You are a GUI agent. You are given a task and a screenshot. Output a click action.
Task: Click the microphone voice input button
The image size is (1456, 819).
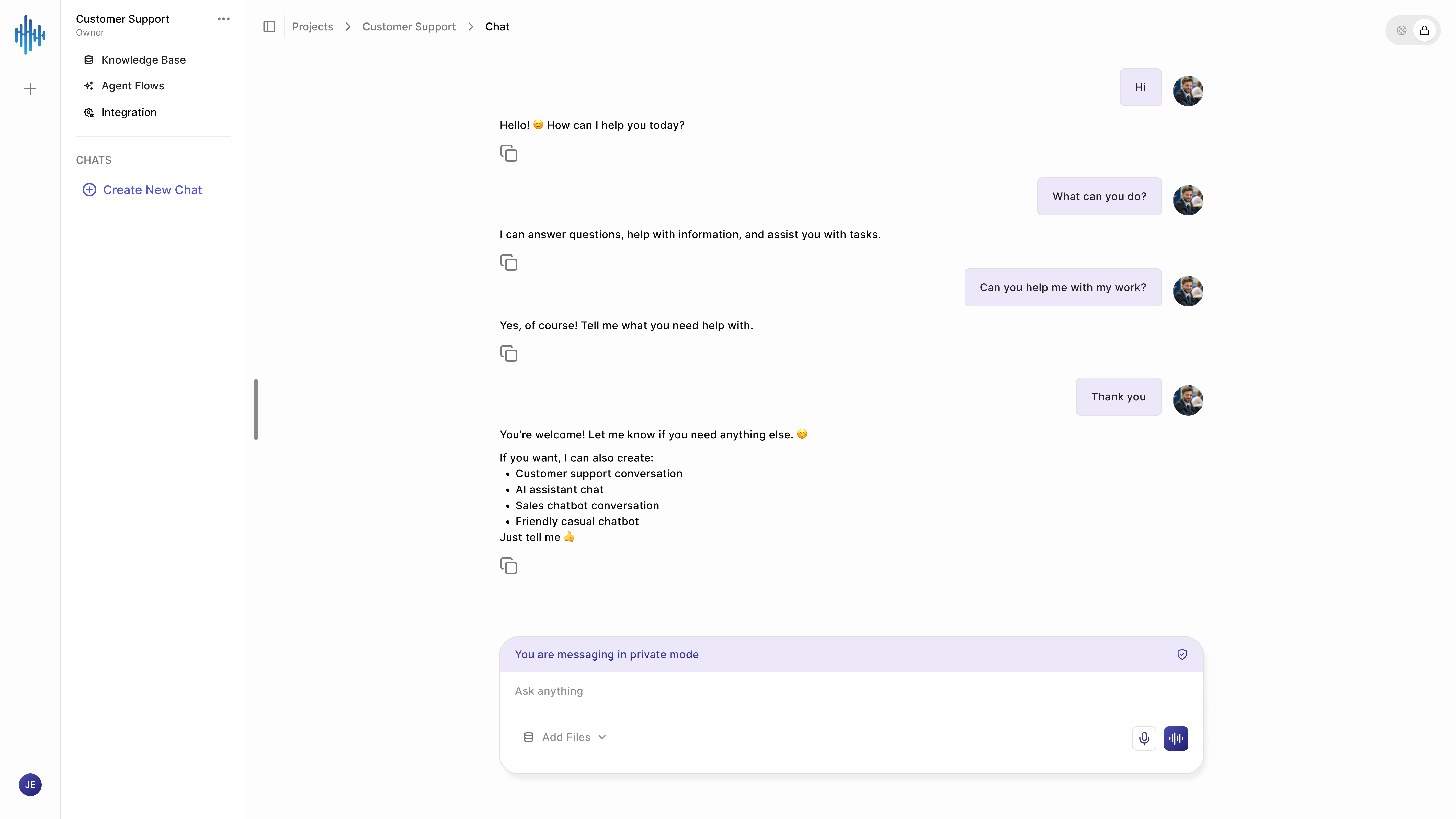click(1144, 738)
